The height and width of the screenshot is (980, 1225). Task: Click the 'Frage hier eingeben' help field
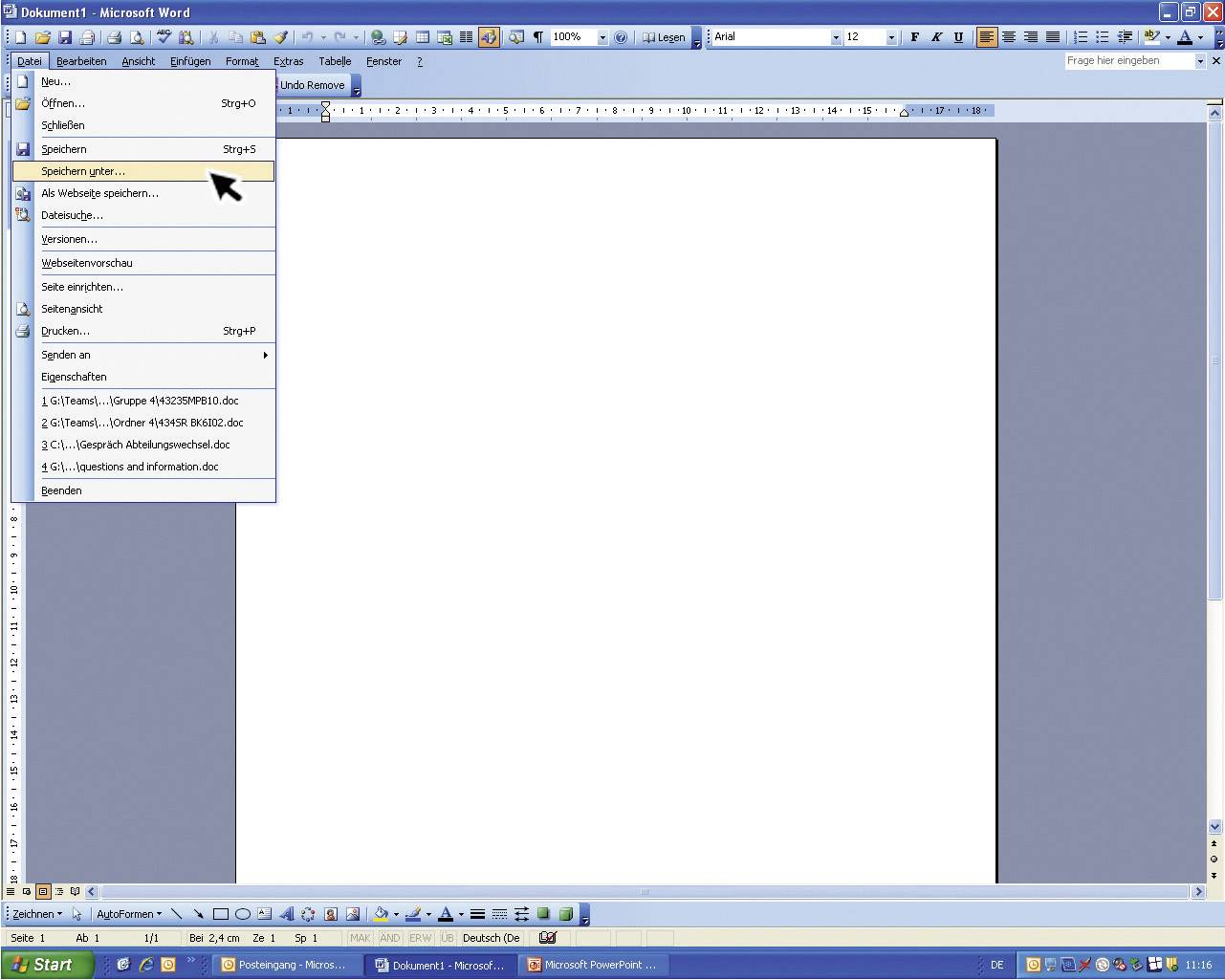click(1128, 60)
